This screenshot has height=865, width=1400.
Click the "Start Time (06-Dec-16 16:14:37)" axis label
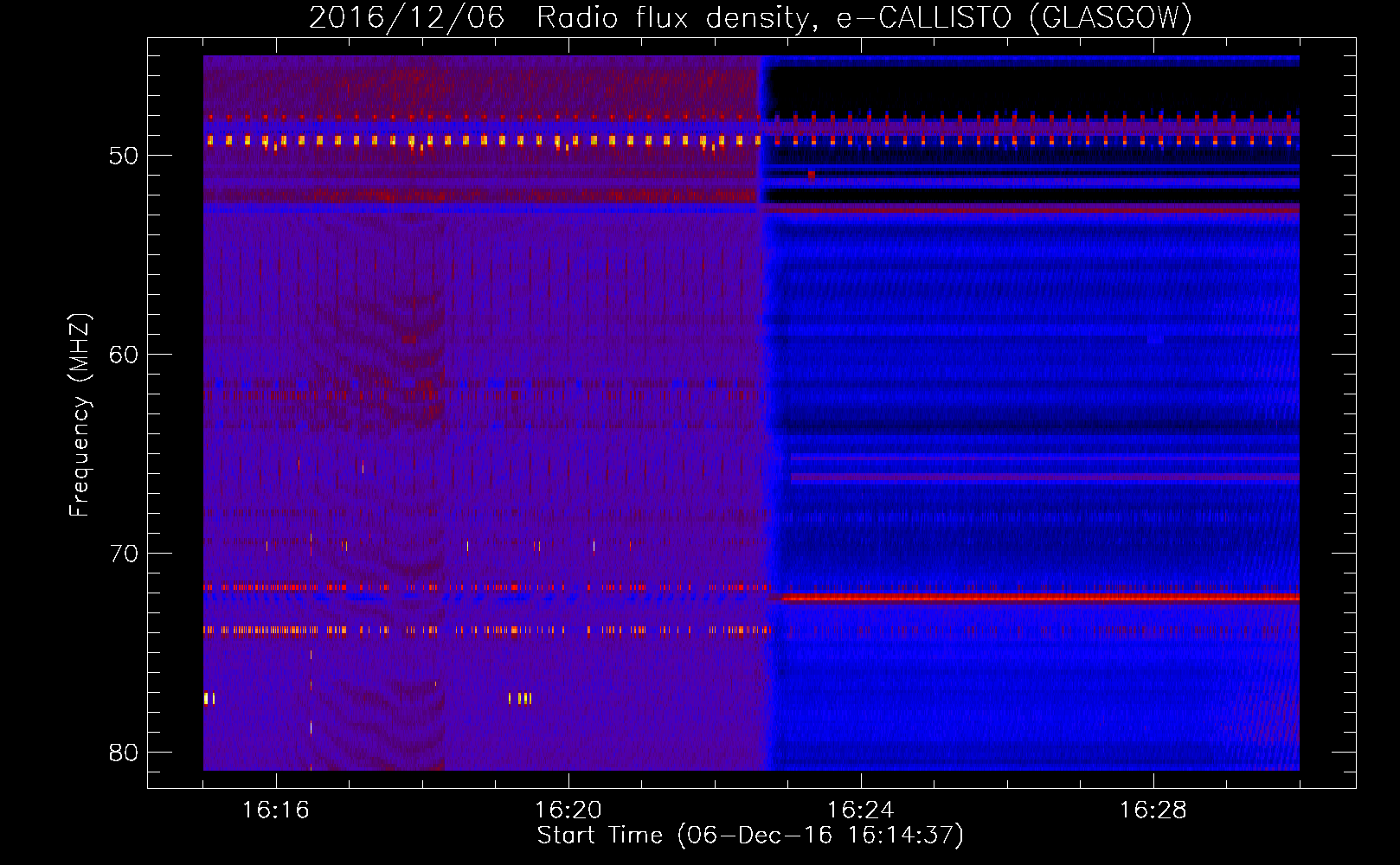pyautogui.click(x=750, y=836)
